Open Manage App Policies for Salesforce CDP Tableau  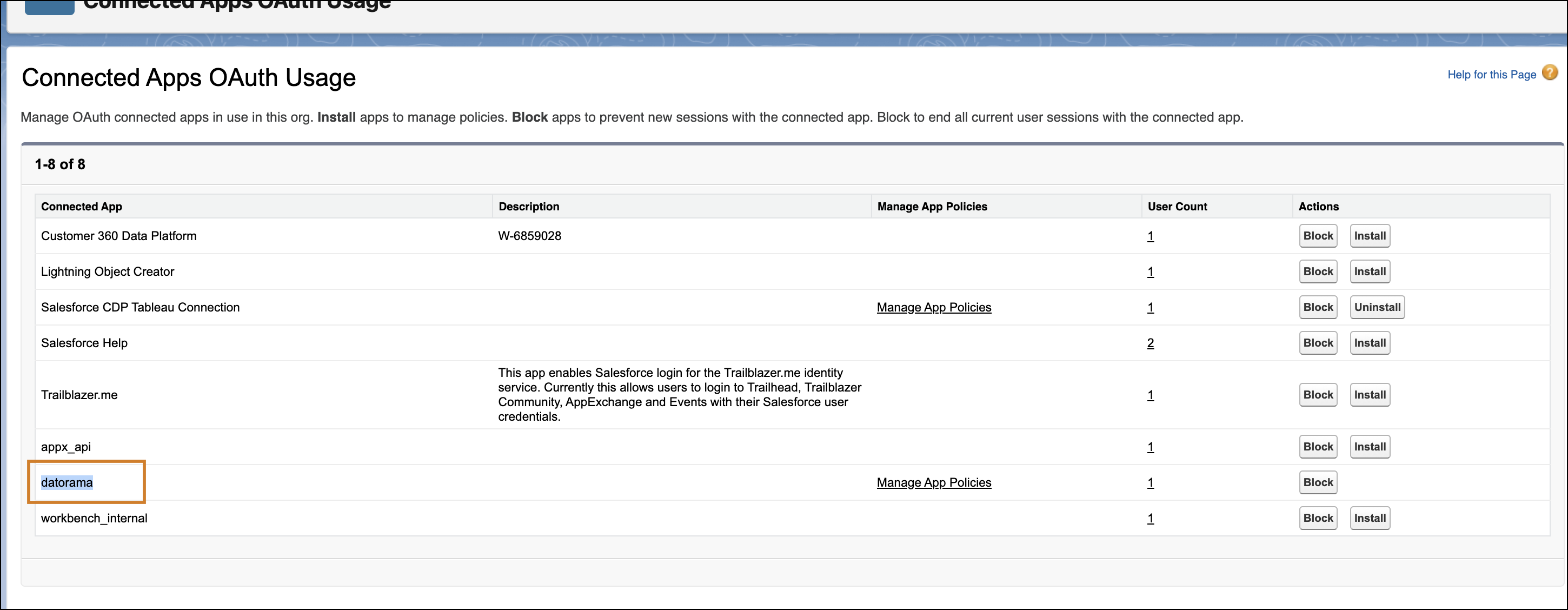point(934,308)
